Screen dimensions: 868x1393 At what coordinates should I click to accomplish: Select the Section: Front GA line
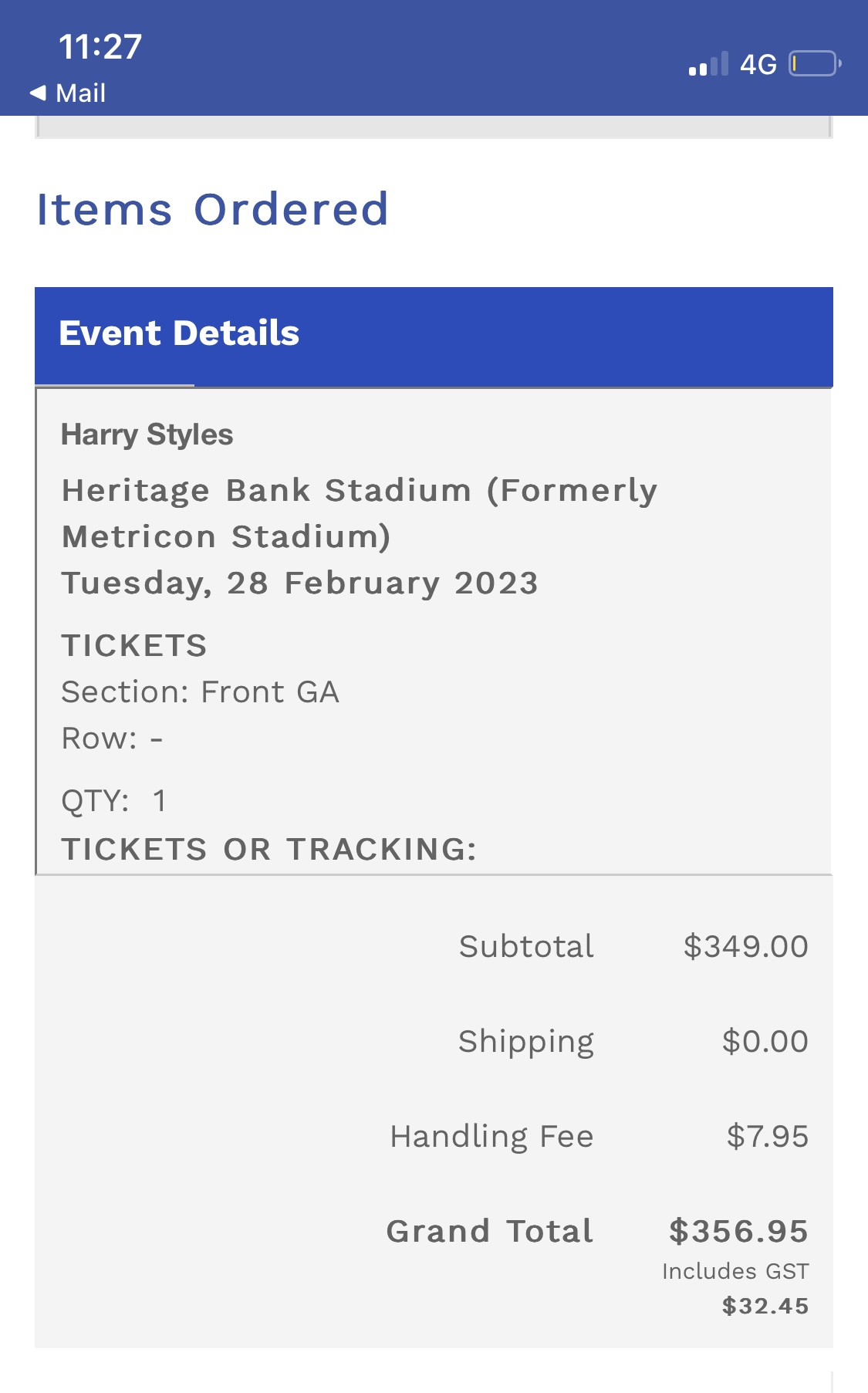(201, 692)
